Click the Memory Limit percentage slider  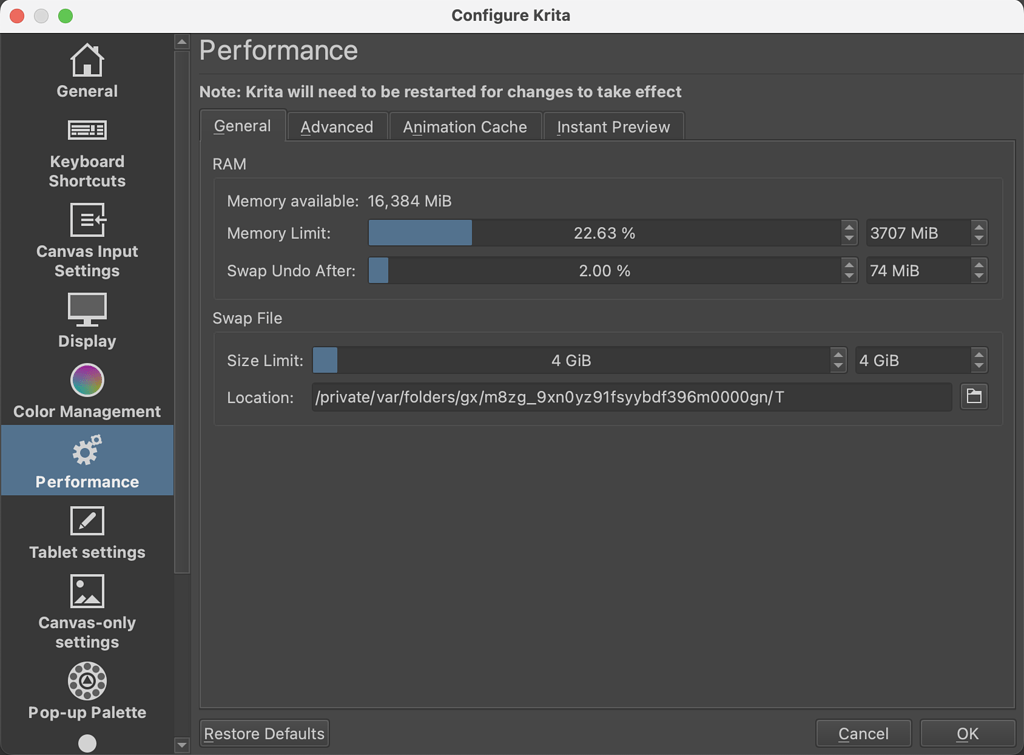coord(604,233)
